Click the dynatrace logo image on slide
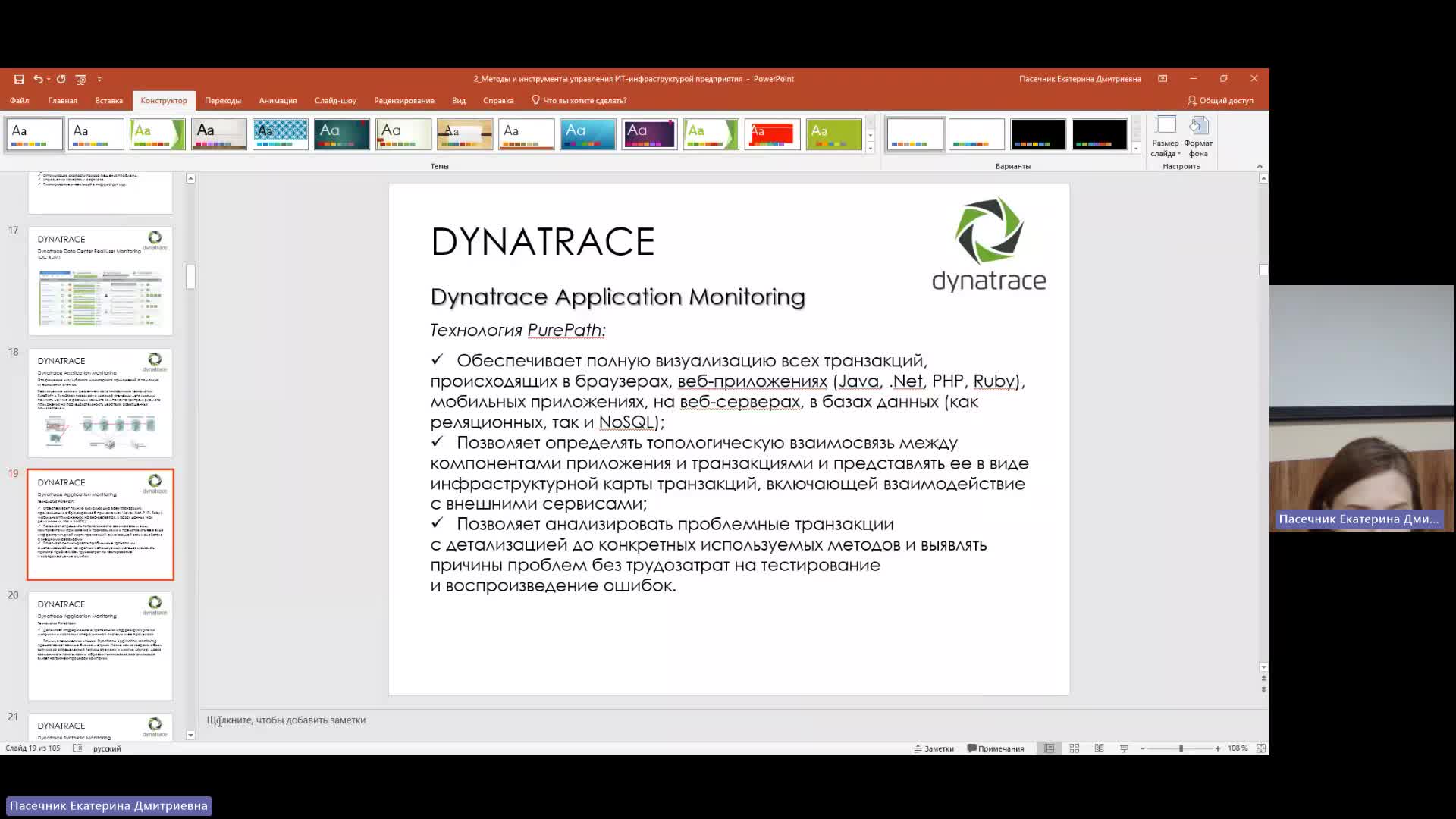The height and width of the screenshot is (819, 1456). (x=989, y=245)
